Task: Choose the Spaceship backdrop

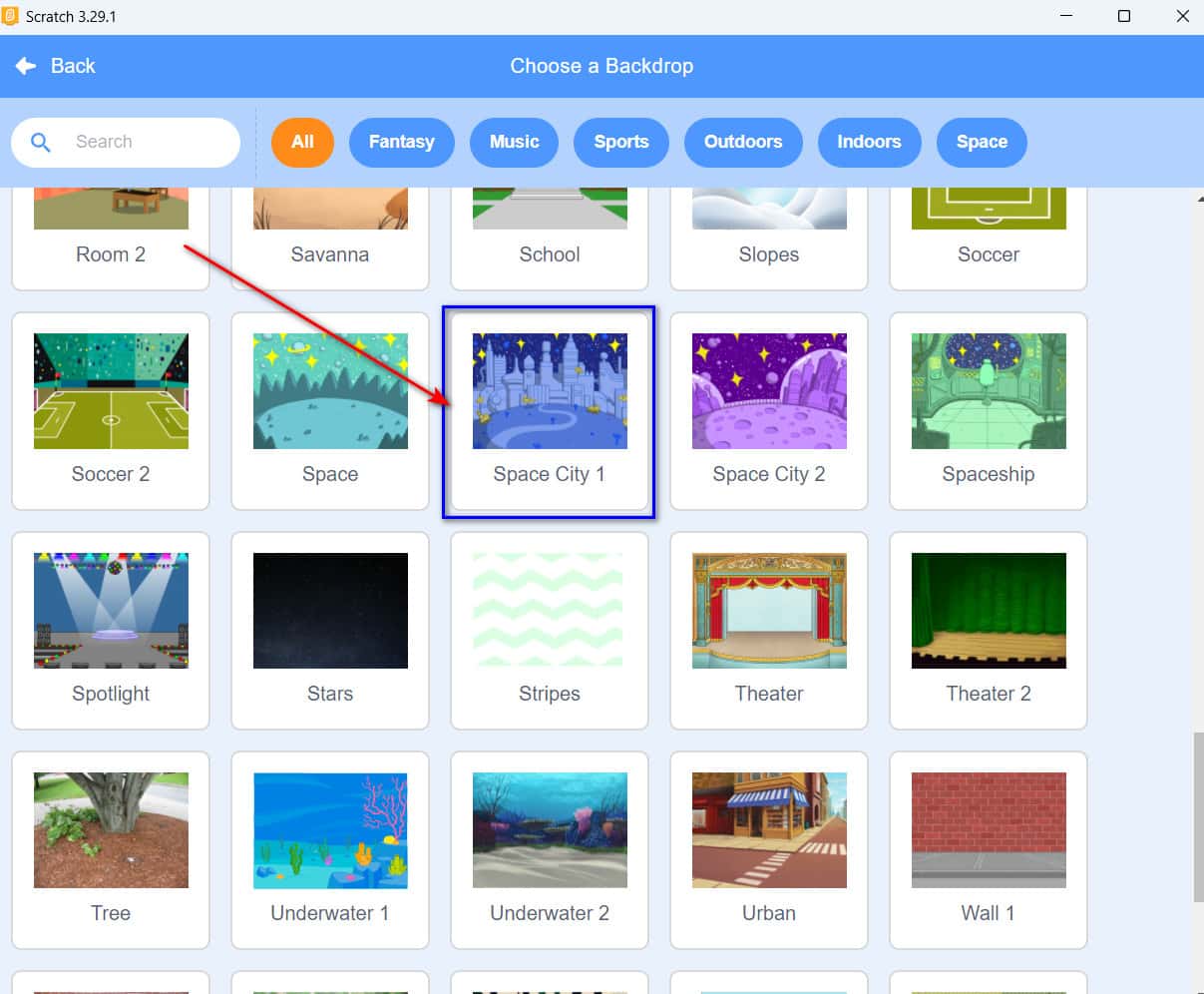Action: (989, 410)
